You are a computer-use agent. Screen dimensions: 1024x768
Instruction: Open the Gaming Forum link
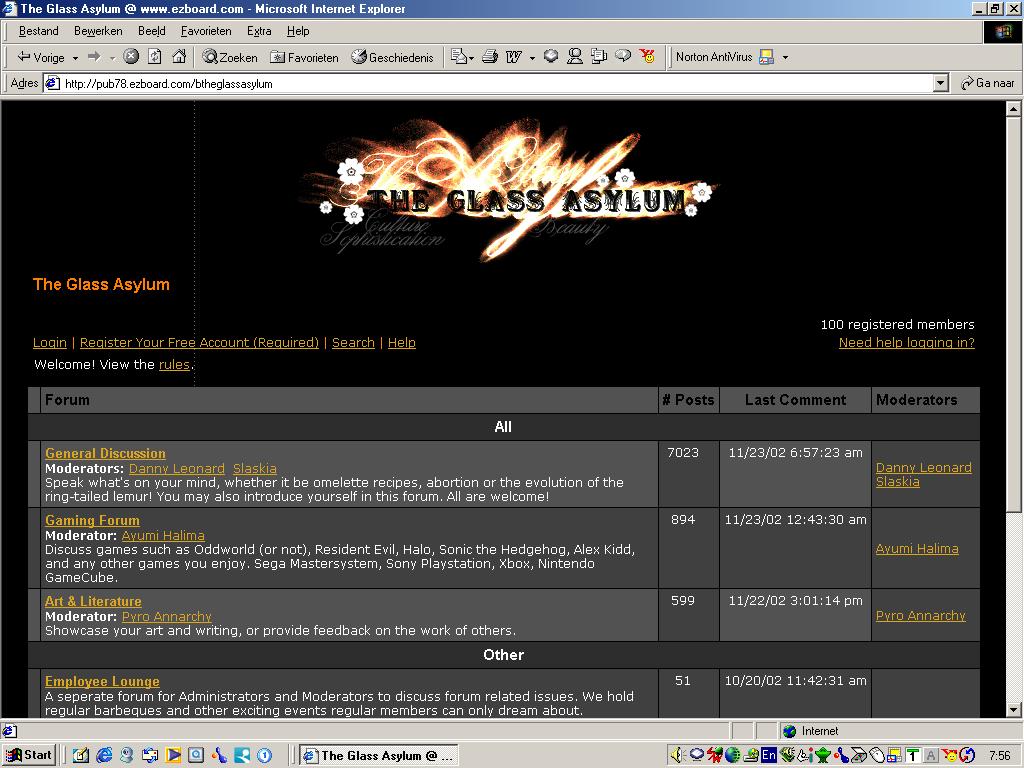[x=92, y=520]
